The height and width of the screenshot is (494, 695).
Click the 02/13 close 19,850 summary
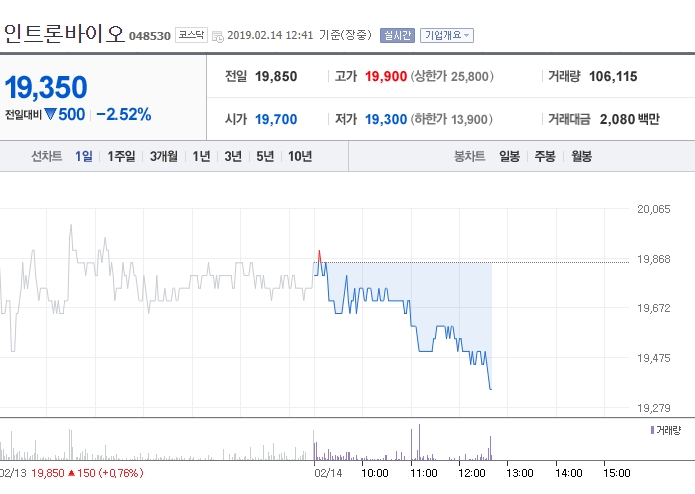[x=87, y=473]
